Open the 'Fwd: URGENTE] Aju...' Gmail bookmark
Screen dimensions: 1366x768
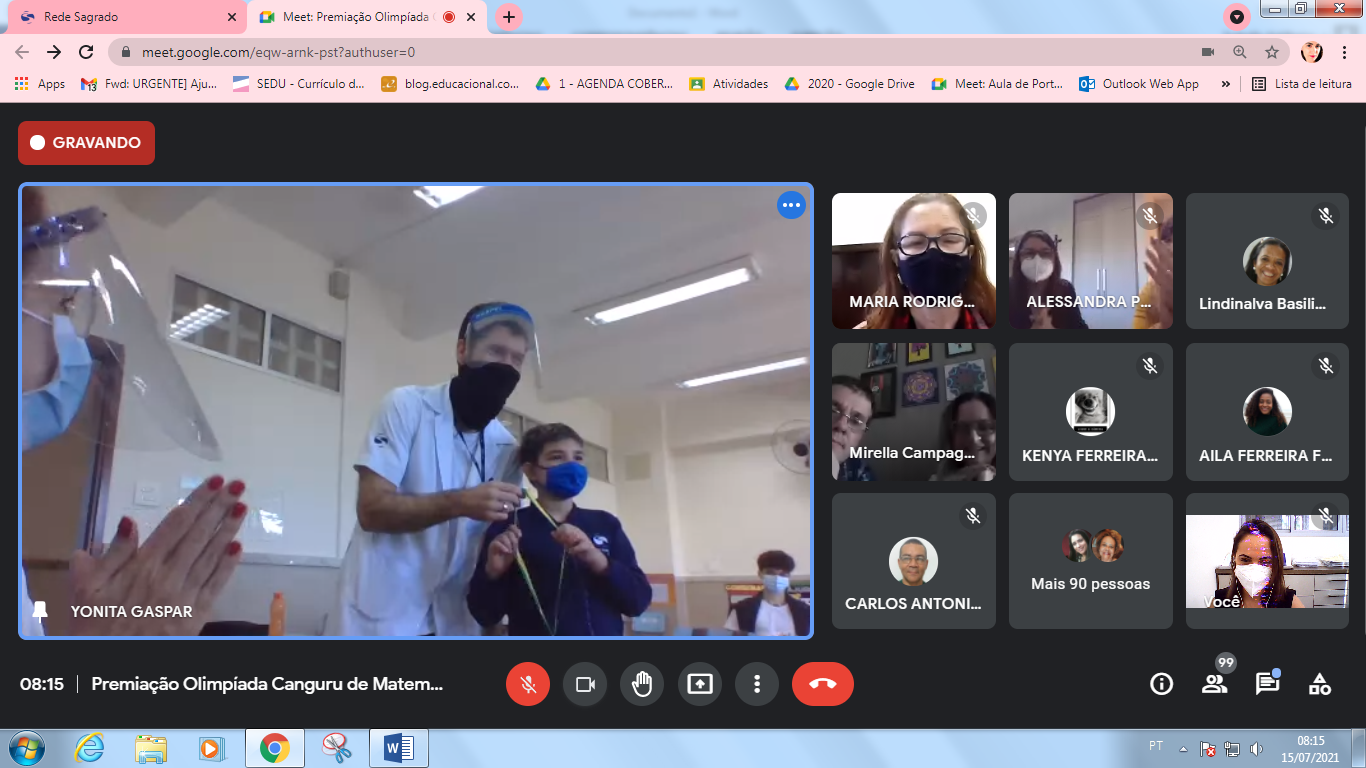tap(148, 84)
